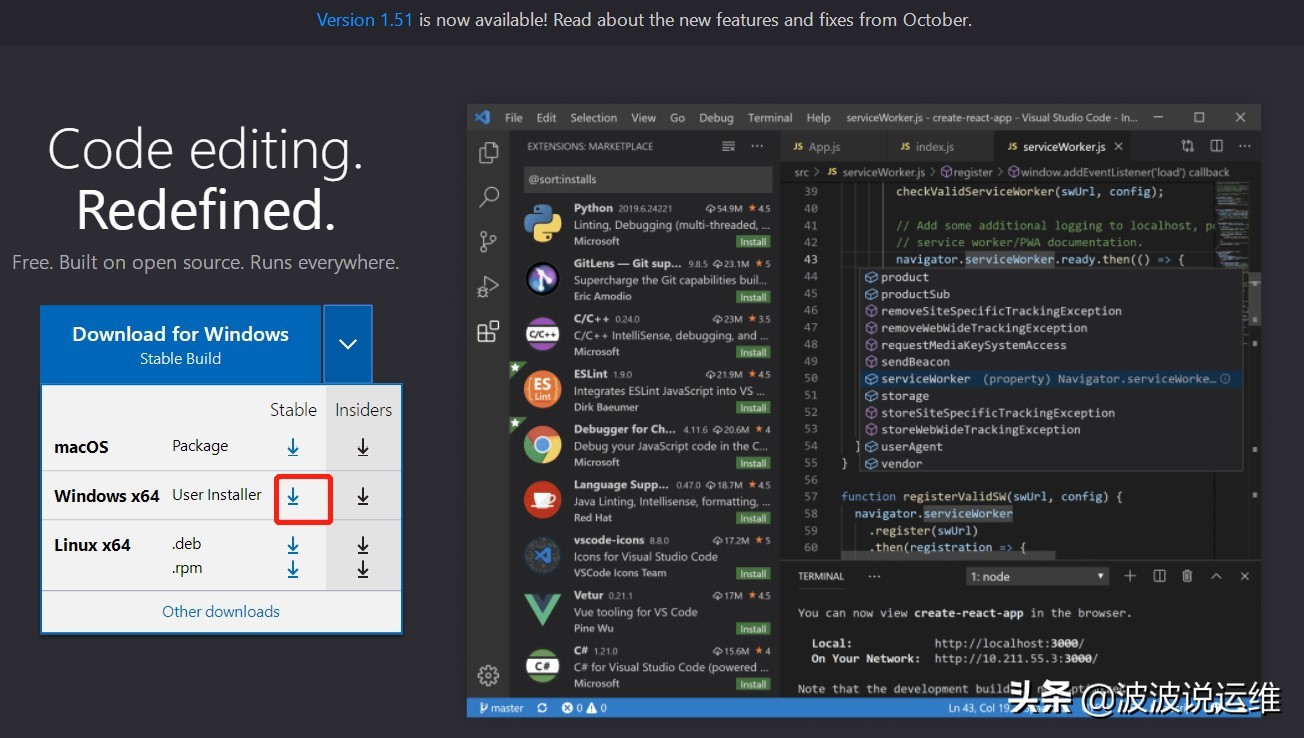Viewport: 1304px width, 738px height.
Task: Open the Version 1.51 release notes link
Action: pyautogui.click(x=364, y=19)
